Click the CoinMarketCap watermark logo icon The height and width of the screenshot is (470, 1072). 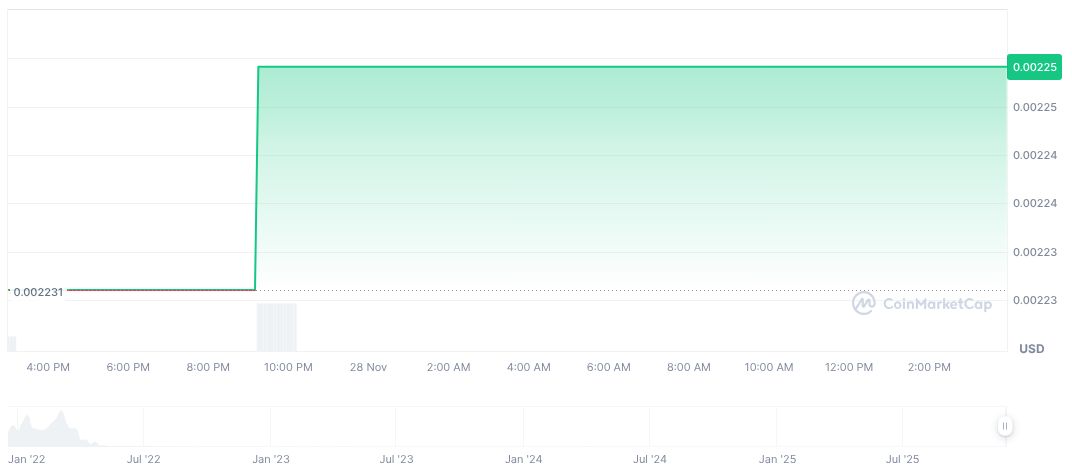pos(864,303)
